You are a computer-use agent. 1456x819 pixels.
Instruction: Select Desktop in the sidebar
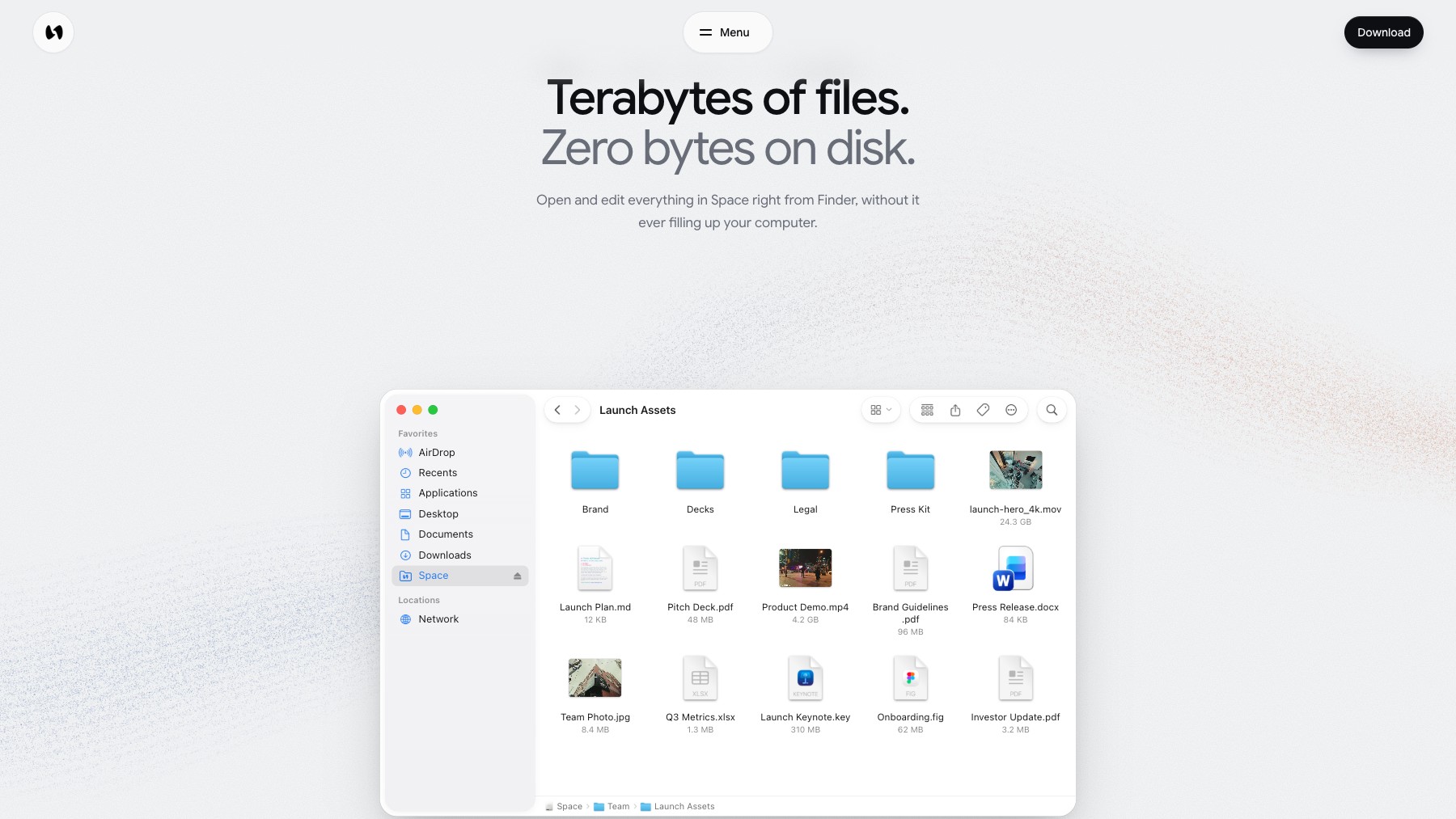(460, 514)
